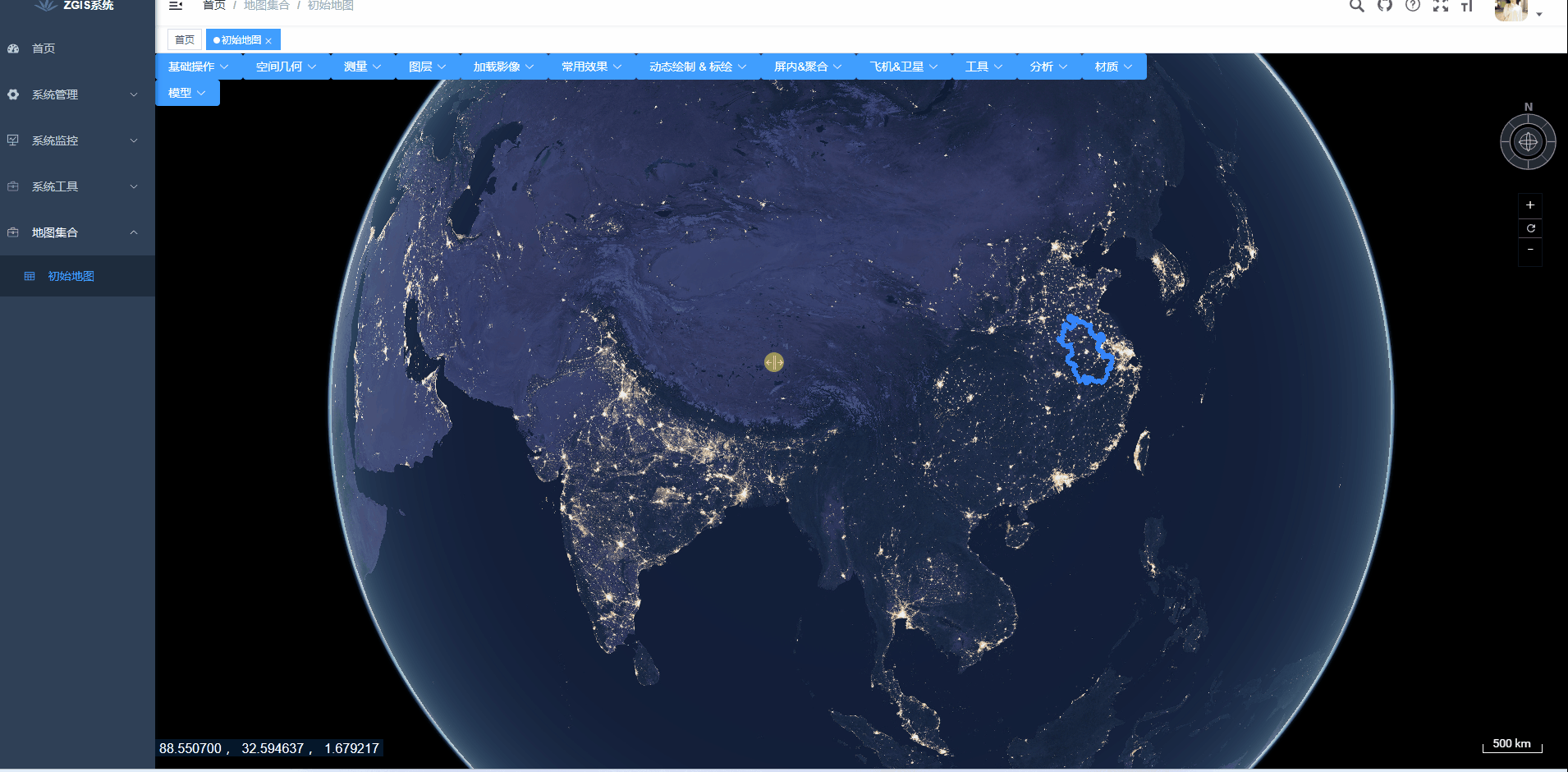Image resolution: width=1568 pixels, height=772 pixels.
Task: Open the user avatar menu
Action: pos(1511,8)
